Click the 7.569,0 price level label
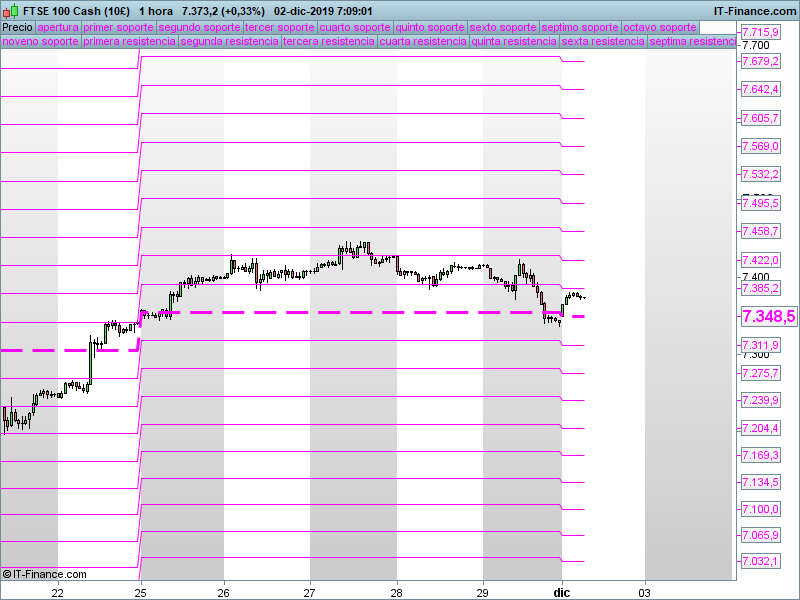Image resolution: width=800 pixels, height=600 pixels. (760, 146)
